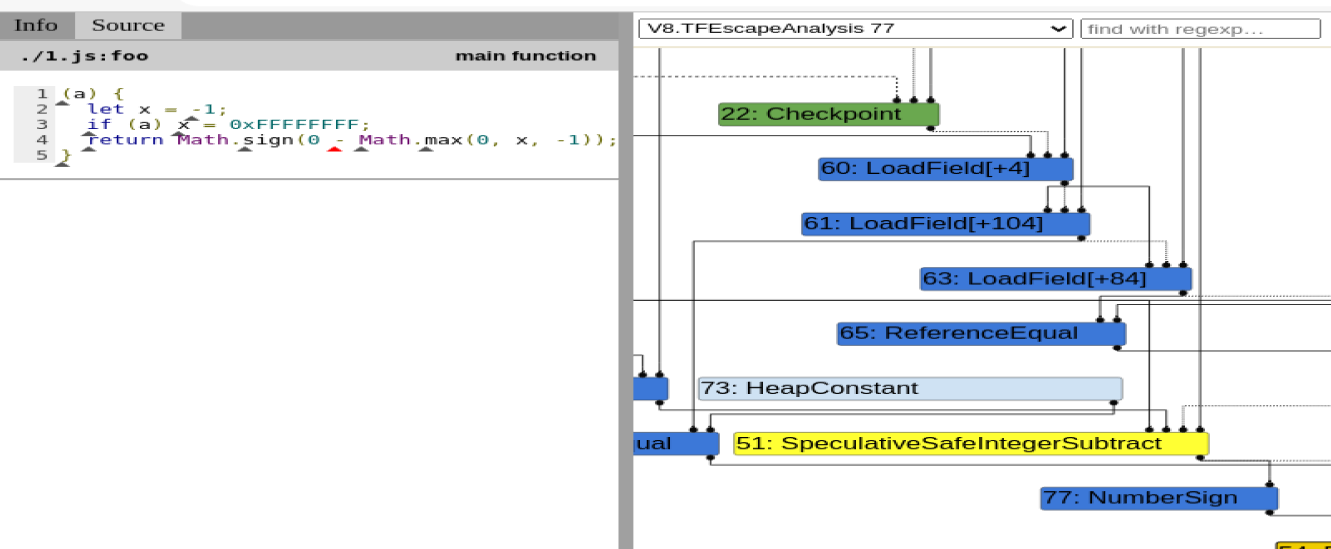Click the 'main function' label
The height and width of the screenshot is (549, 1331).
click(x=525, y=56)
